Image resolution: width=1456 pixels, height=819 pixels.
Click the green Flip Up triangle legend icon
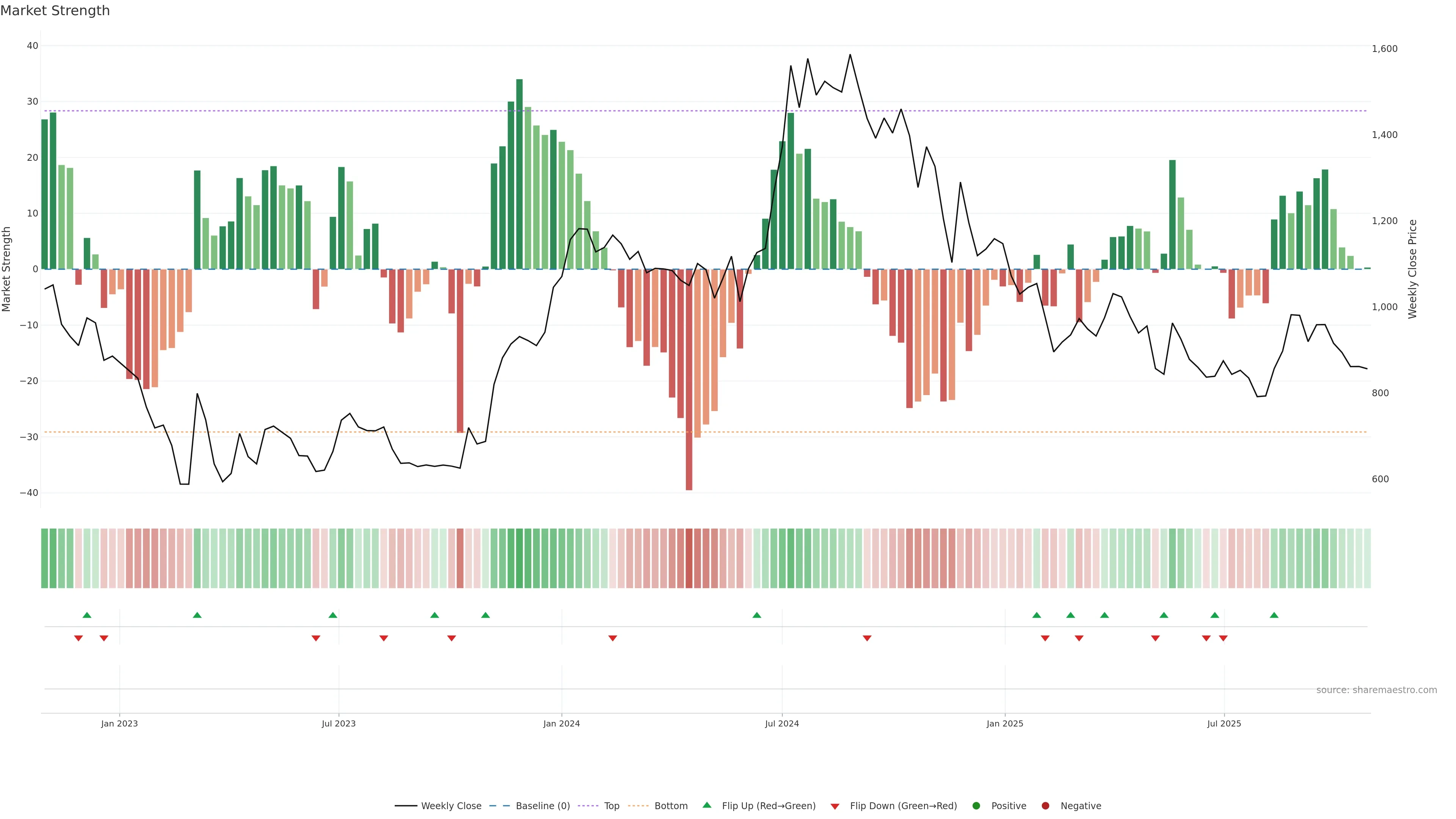(706, 805)
